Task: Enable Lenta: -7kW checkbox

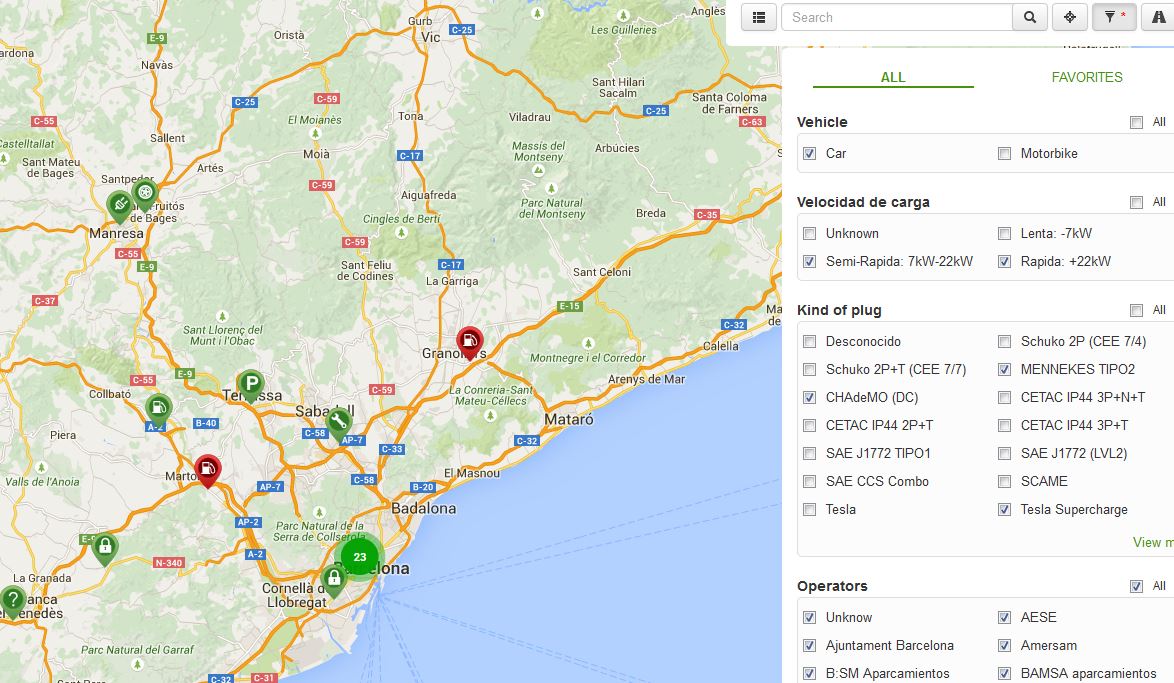Action: (1004, 234)
